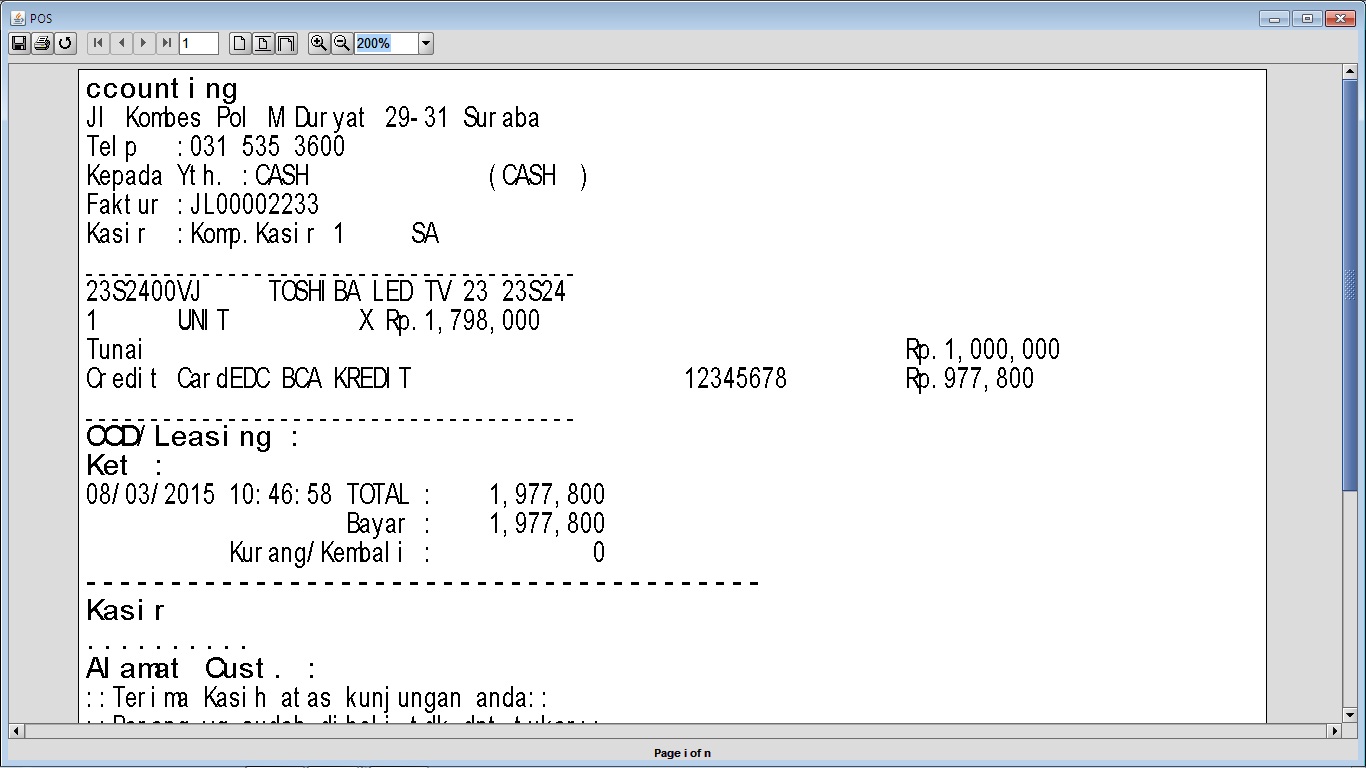Click the horizontal scrollbar right arrow
1366x768 pixels.
tap(1334, 731)
